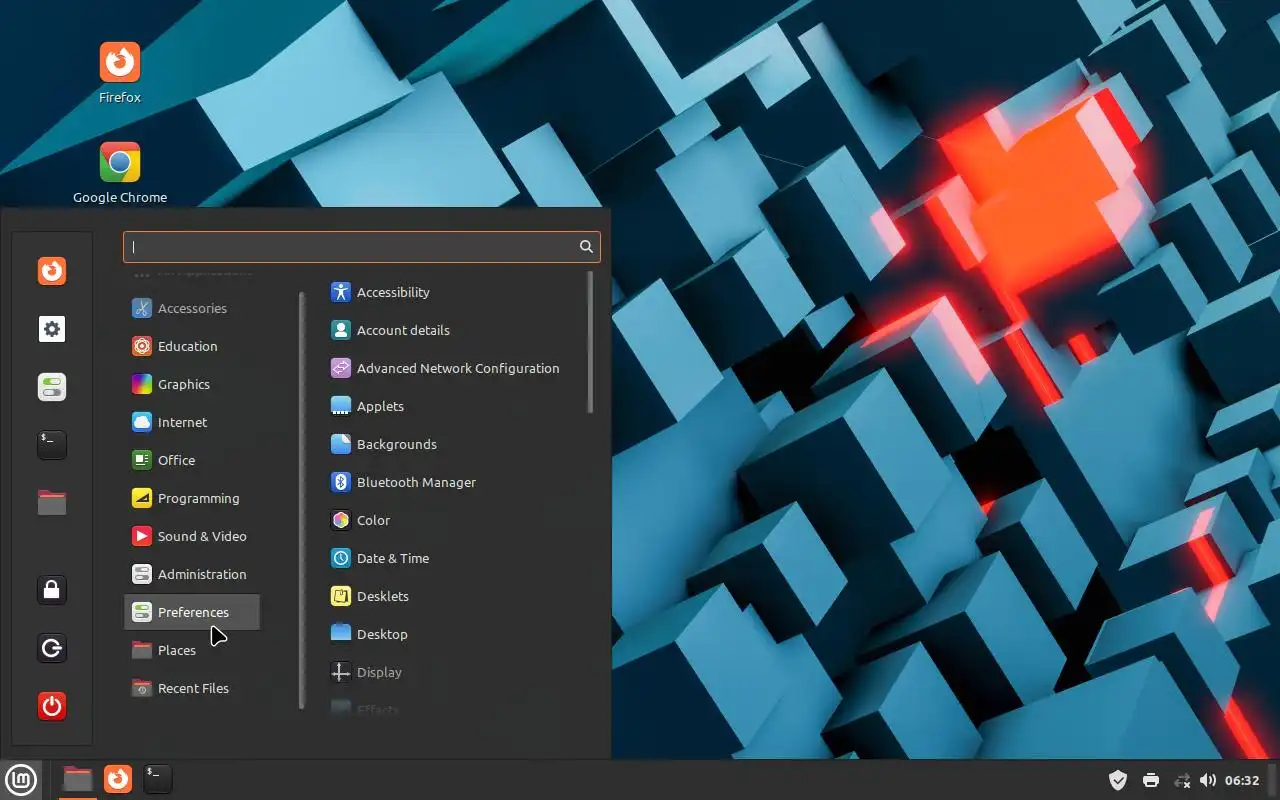Image resolution: width=1280 pixels, height=800 pixels.
Task: Open Files folder in favorites sidebar
Action: (52, 503)
